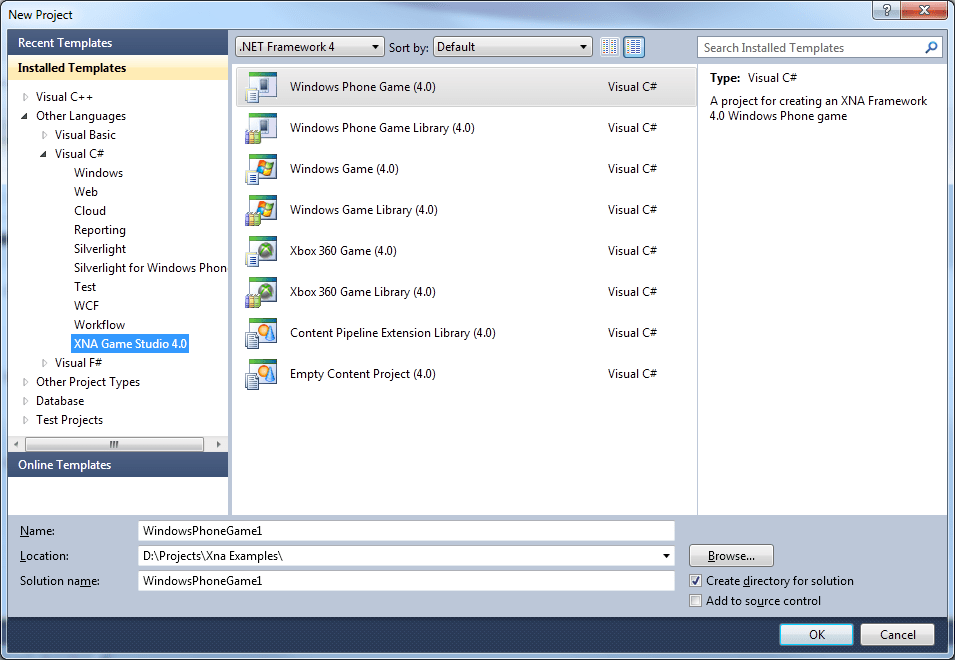Viewport: 955px width, 660px height.
Task: Open the Sort by Default dropdown
Action: click(x=512, y=47)
